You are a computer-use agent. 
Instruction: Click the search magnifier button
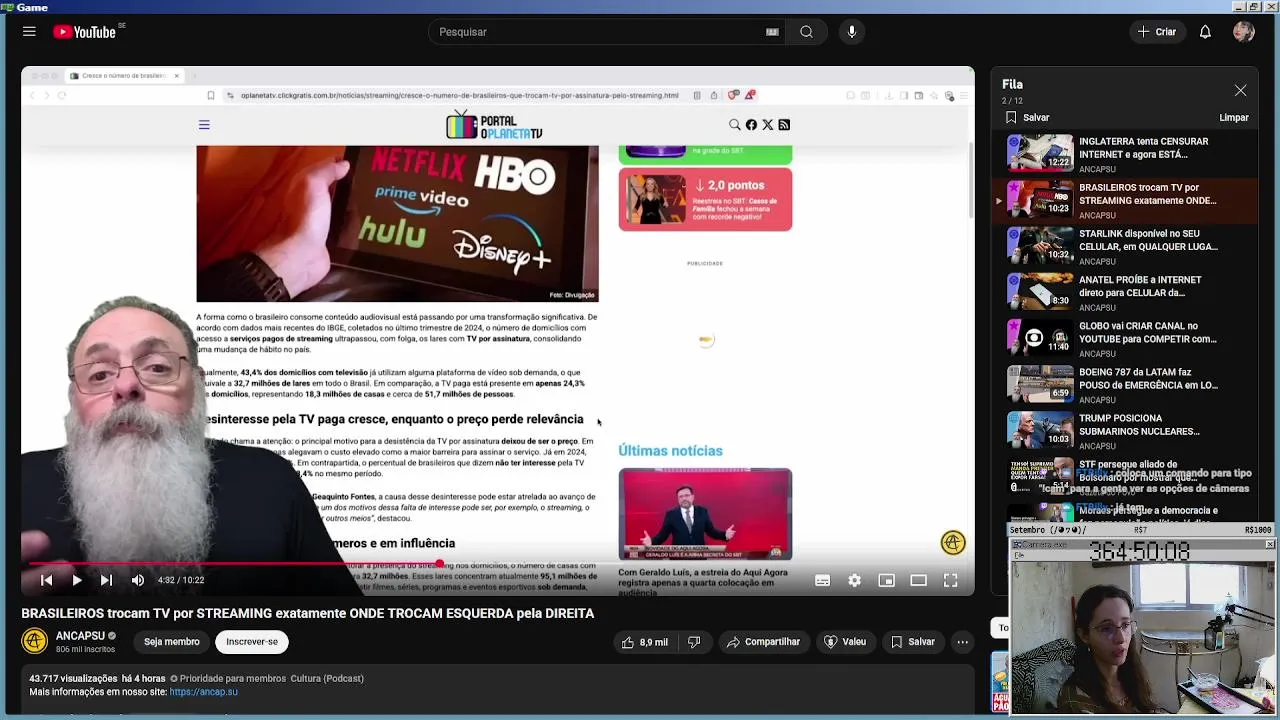tap(806, 32)
